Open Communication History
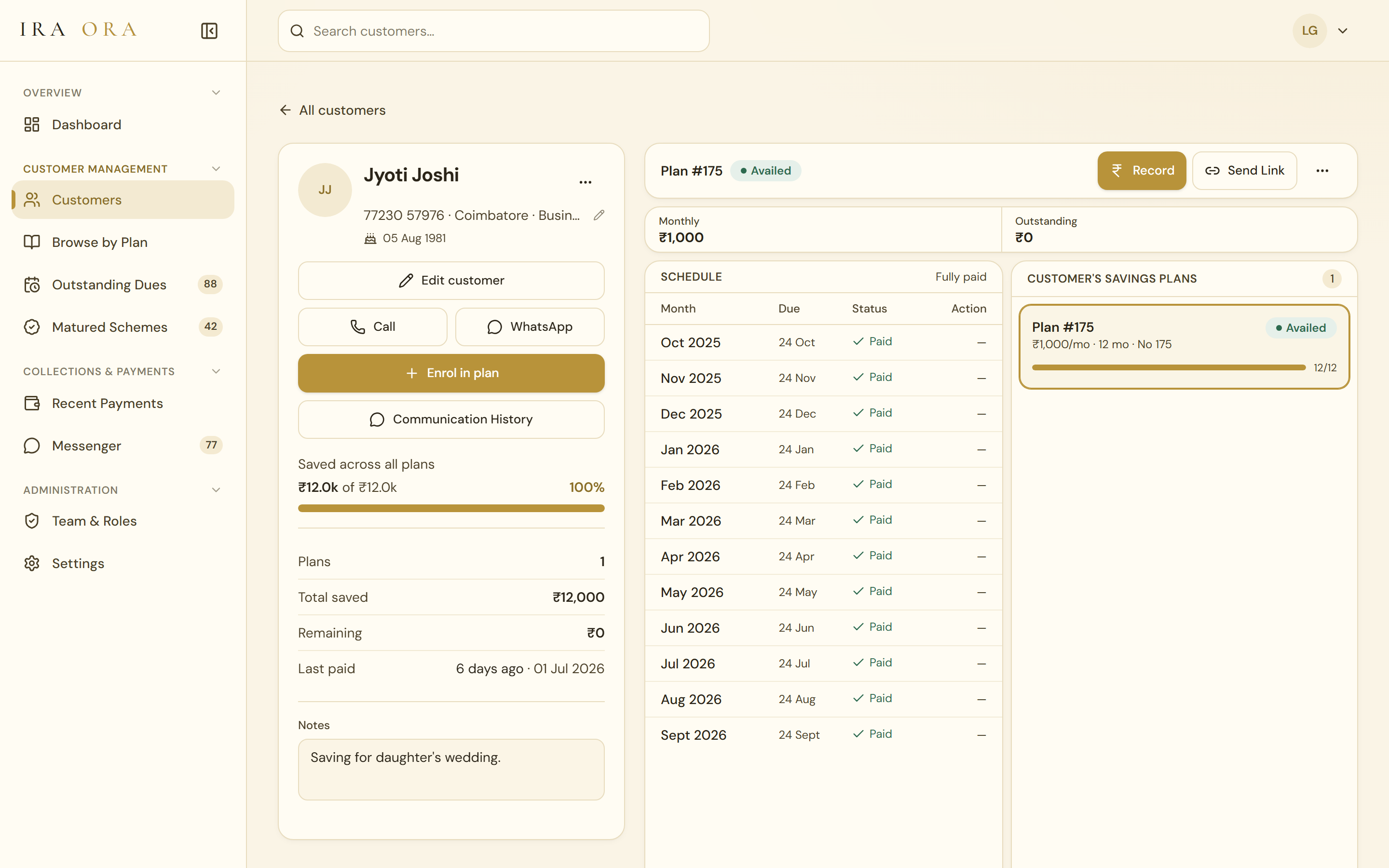This screenshot has height=868, width=1389. pyautogui.click(x=451, y=420)
